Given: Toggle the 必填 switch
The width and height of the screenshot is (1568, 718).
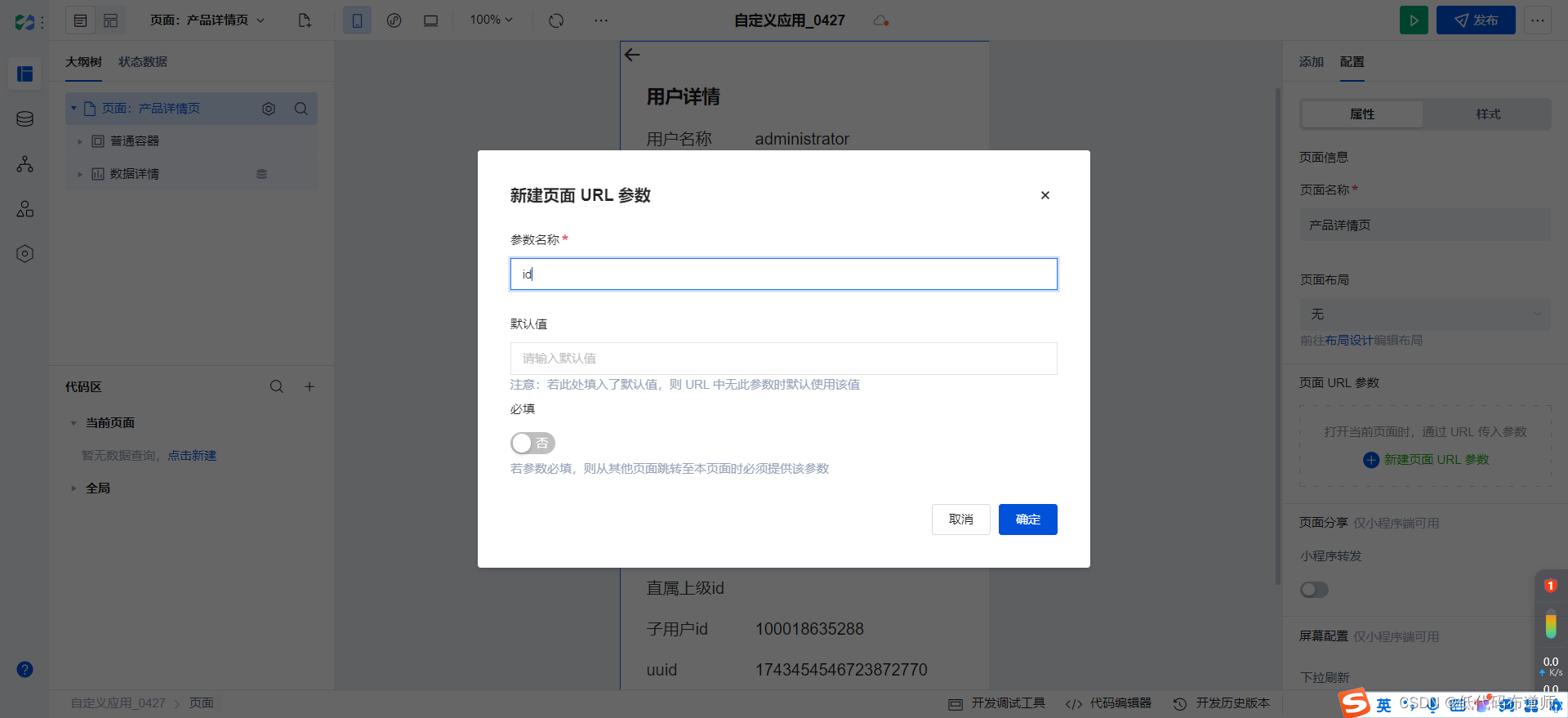Looking at the screenshot, I should point(532,444).
